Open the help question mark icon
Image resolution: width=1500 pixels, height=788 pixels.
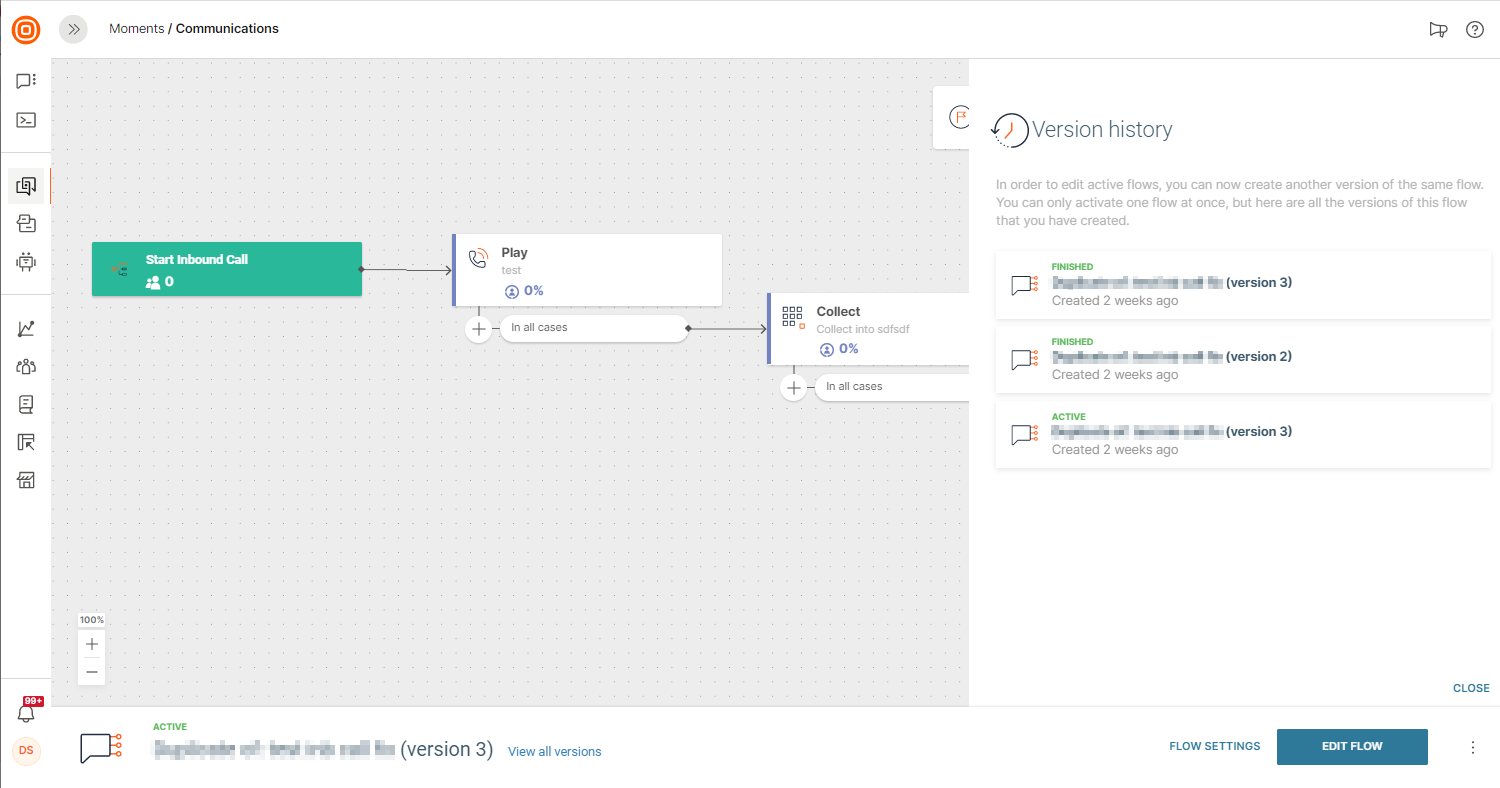click(x=1474, y=29)
